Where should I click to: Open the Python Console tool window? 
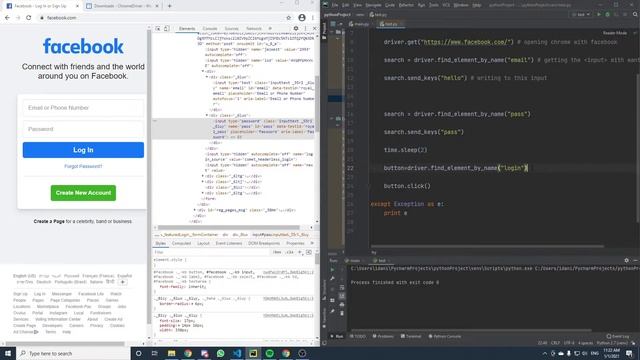tap(444, 336)
